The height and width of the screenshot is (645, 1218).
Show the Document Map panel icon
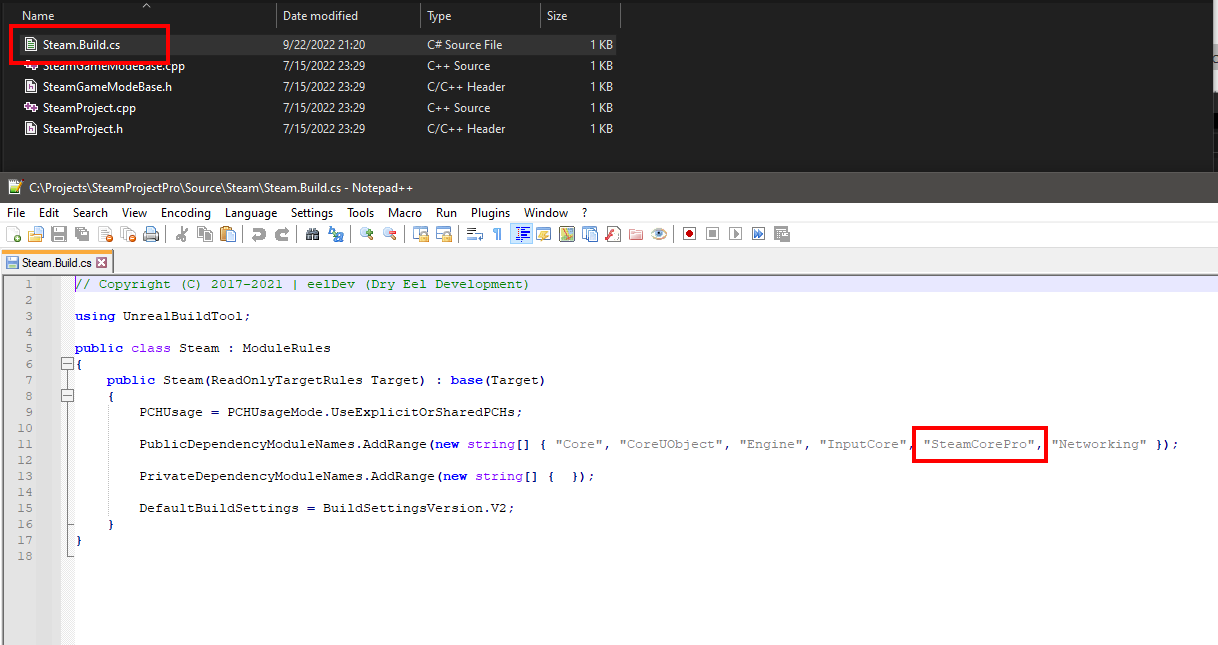[567, 234]
